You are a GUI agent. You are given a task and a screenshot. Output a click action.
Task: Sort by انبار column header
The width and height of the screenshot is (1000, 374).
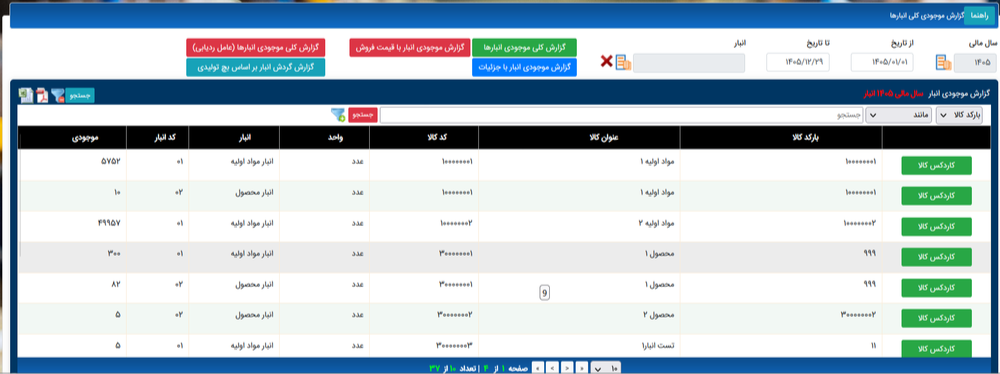234,138
